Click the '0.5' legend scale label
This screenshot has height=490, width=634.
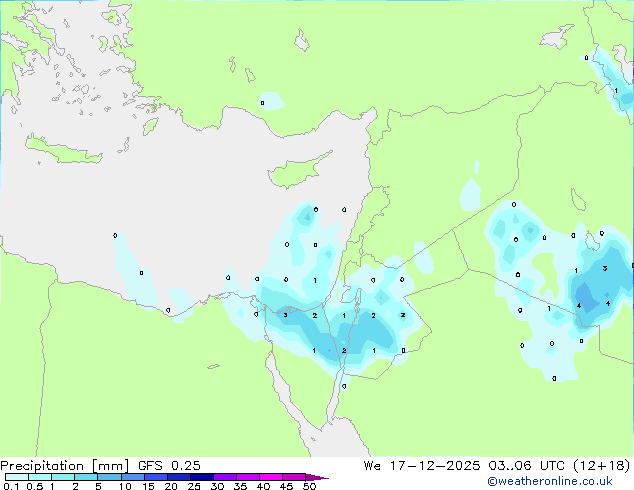tap(35, 486)
